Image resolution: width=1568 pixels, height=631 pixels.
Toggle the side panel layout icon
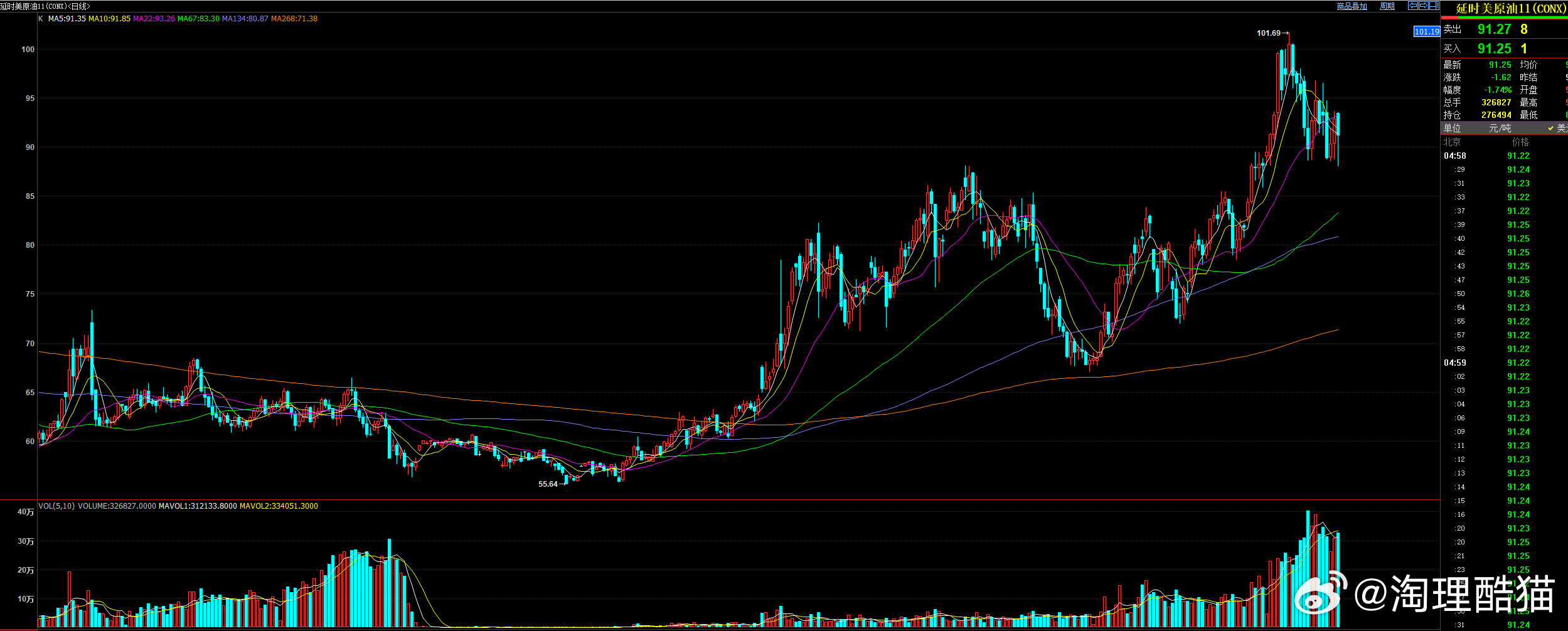[x=1434, y=6]
